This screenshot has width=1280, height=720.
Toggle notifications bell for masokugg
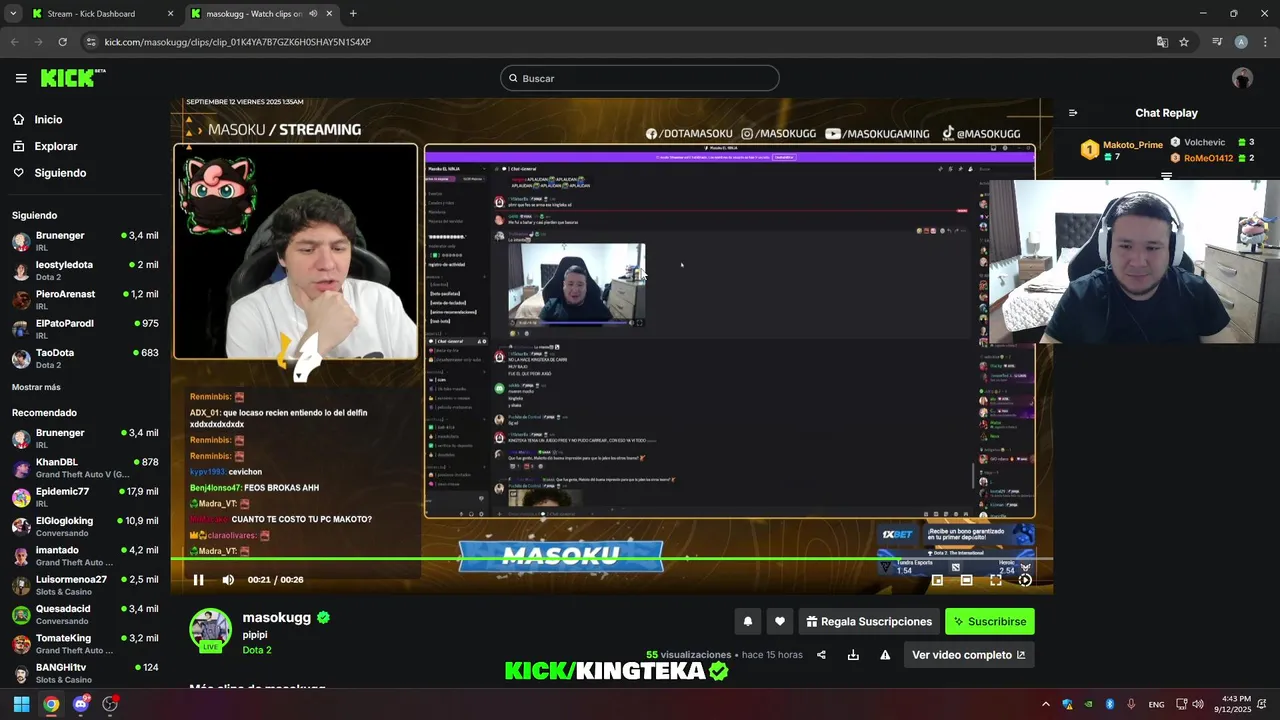(x=747, y=621)
